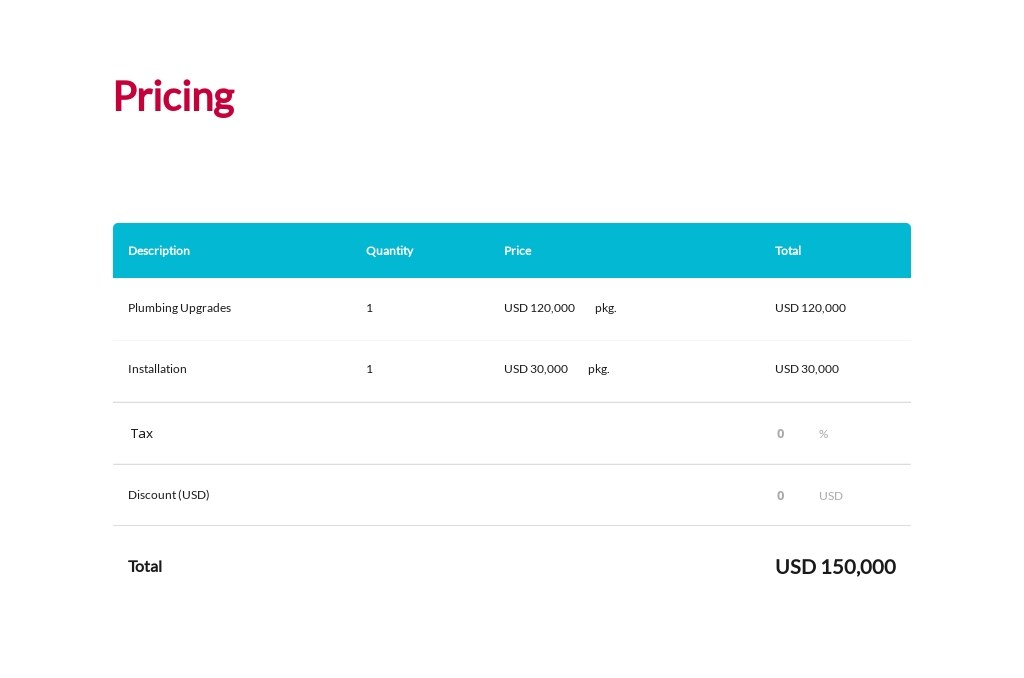Click the Quantity column header
Screen dimensions: 1024x678
click(389, 251)
